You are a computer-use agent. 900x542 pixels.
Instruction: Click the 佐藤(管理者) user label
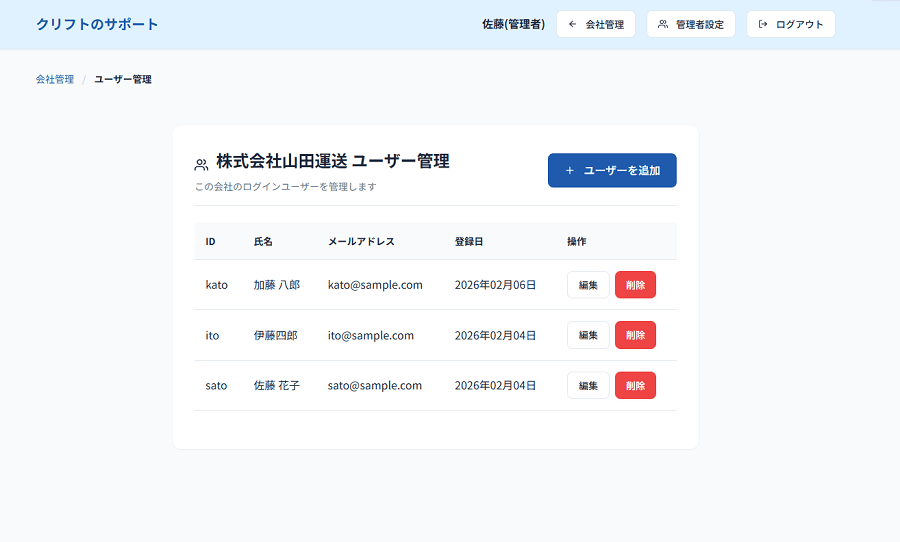(x=513, y=24)
